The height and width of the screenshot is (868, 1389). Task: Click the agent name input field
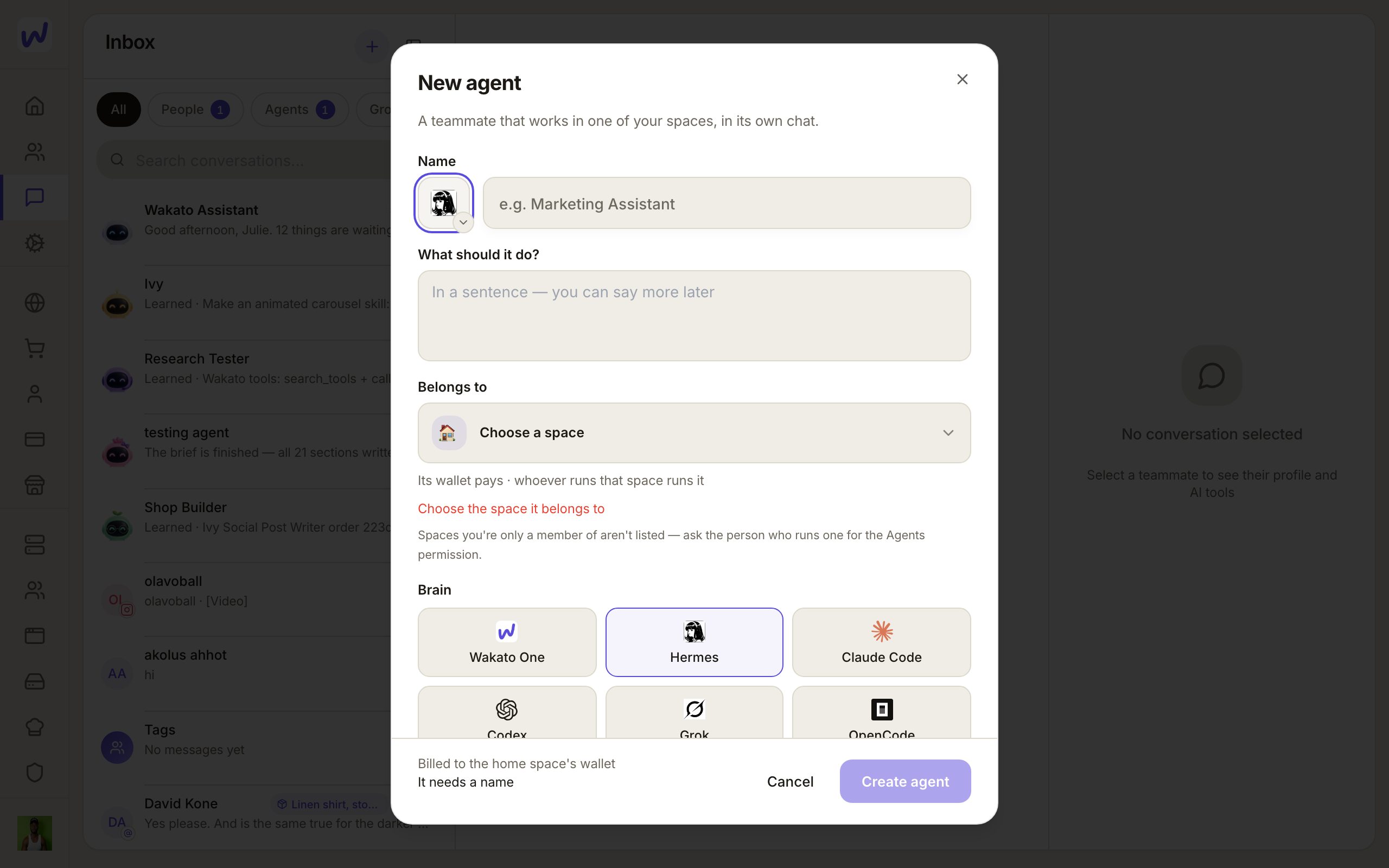coord(727,203)
